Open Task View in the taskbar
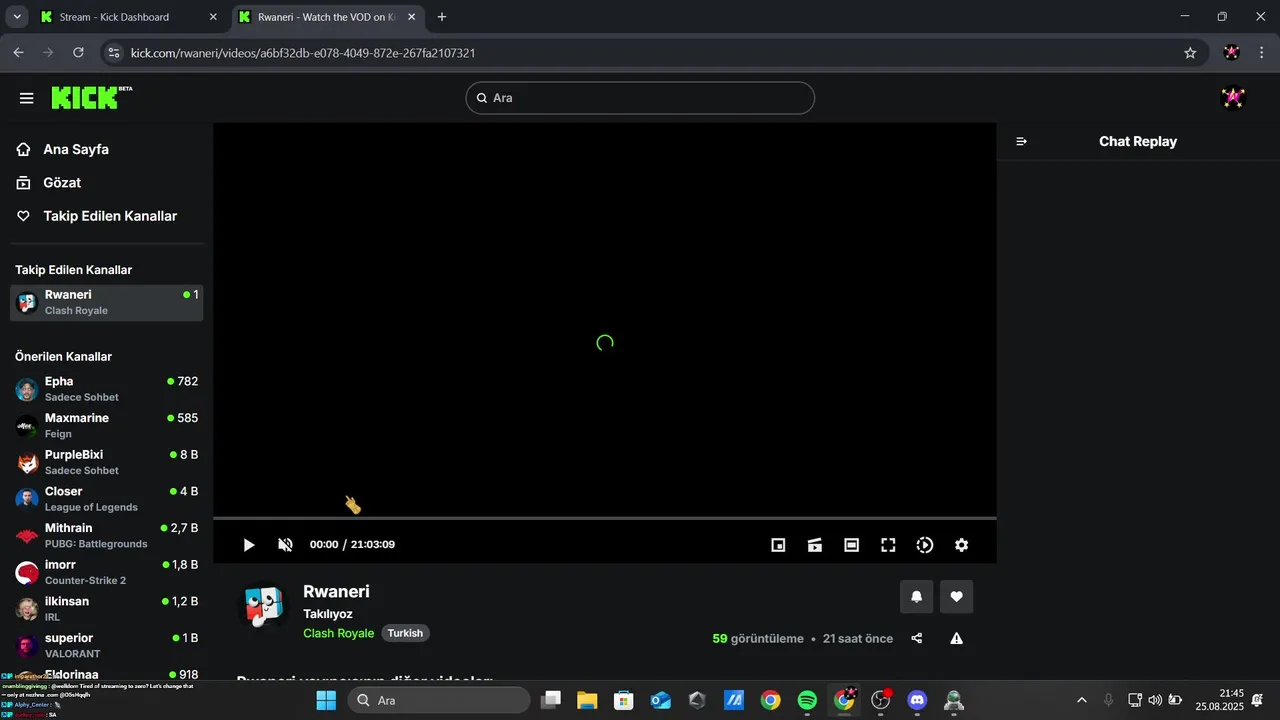This screenshot has width=1280, height=720. click(x=551, y=700)
